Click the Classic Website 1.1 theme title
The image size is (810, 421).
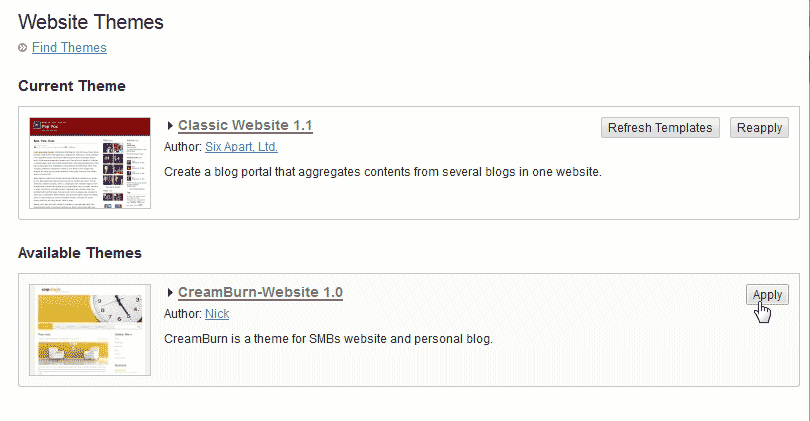coord(245,125)
